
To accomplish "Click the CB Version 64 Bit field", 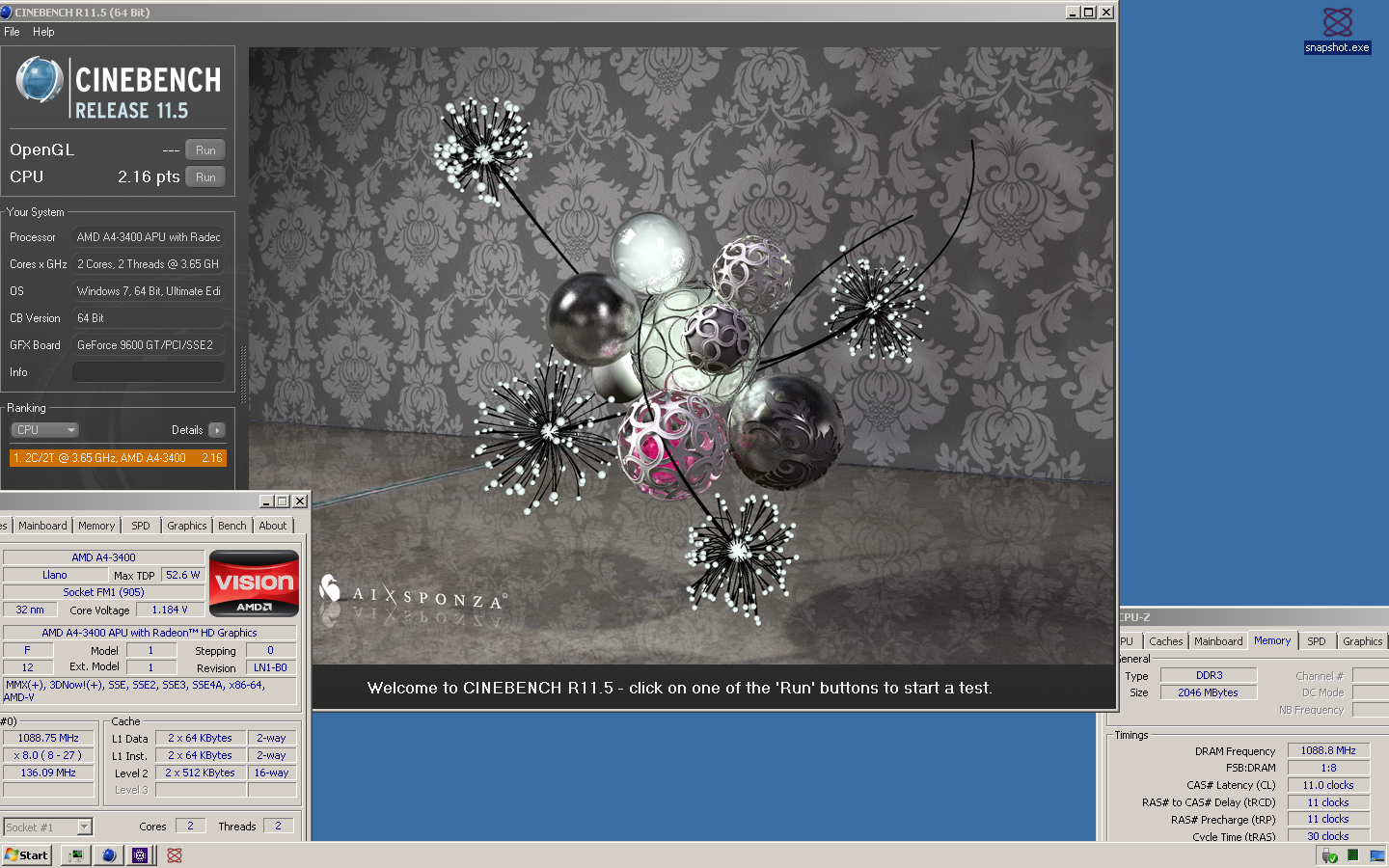I will click(x=149, y=318).
